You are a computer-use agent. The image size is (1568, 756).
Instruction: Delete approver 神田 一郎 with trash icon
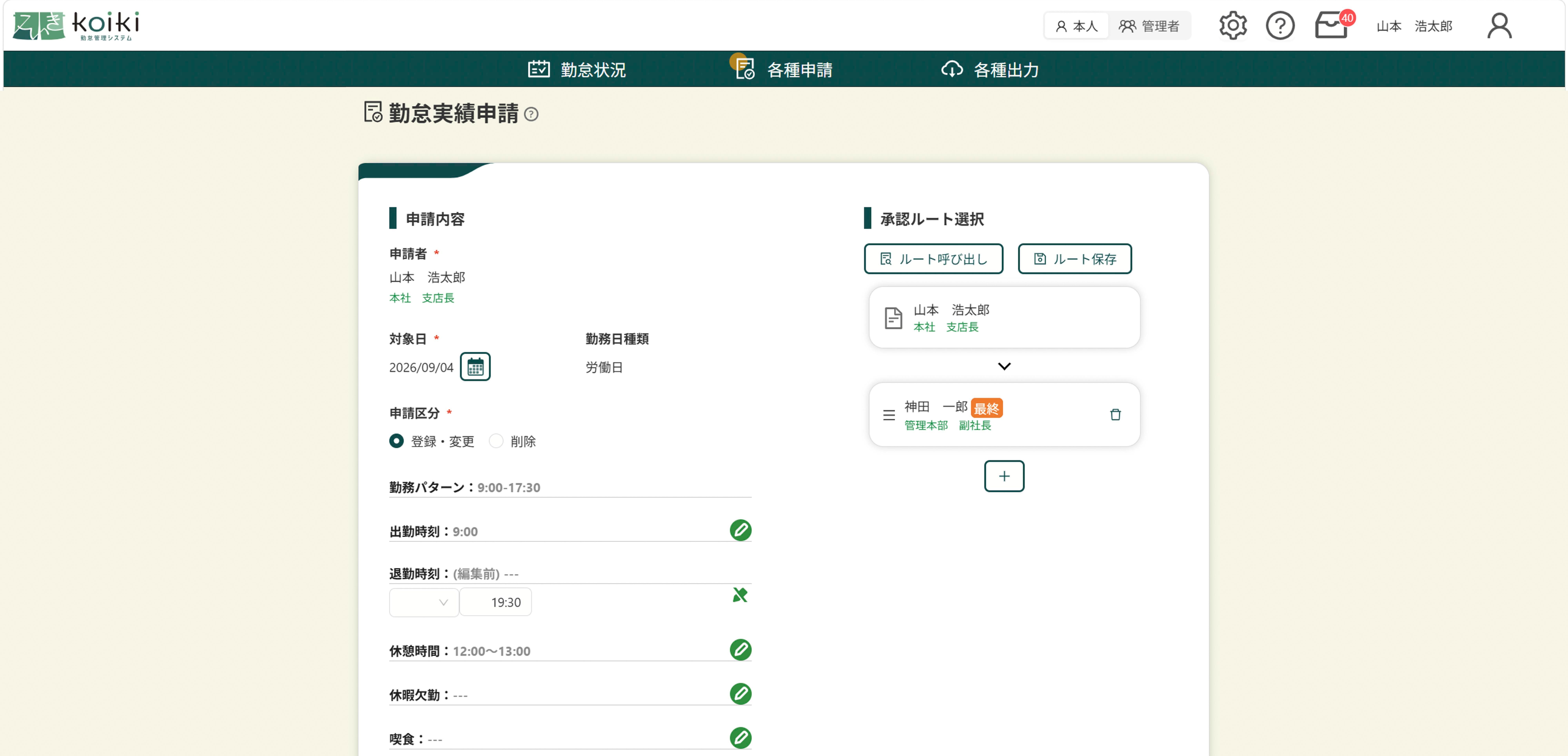[1115, 414]
